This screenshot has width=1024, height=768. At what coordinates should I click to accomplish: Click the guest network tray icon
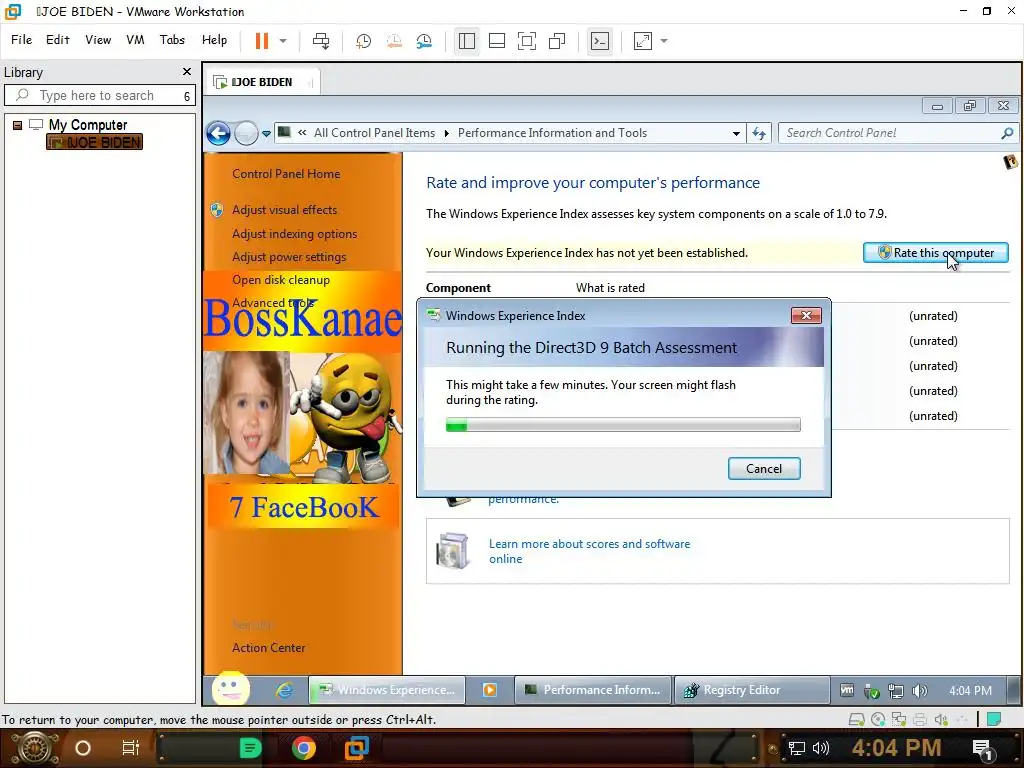pyautogui.click(x=895, y=691)
